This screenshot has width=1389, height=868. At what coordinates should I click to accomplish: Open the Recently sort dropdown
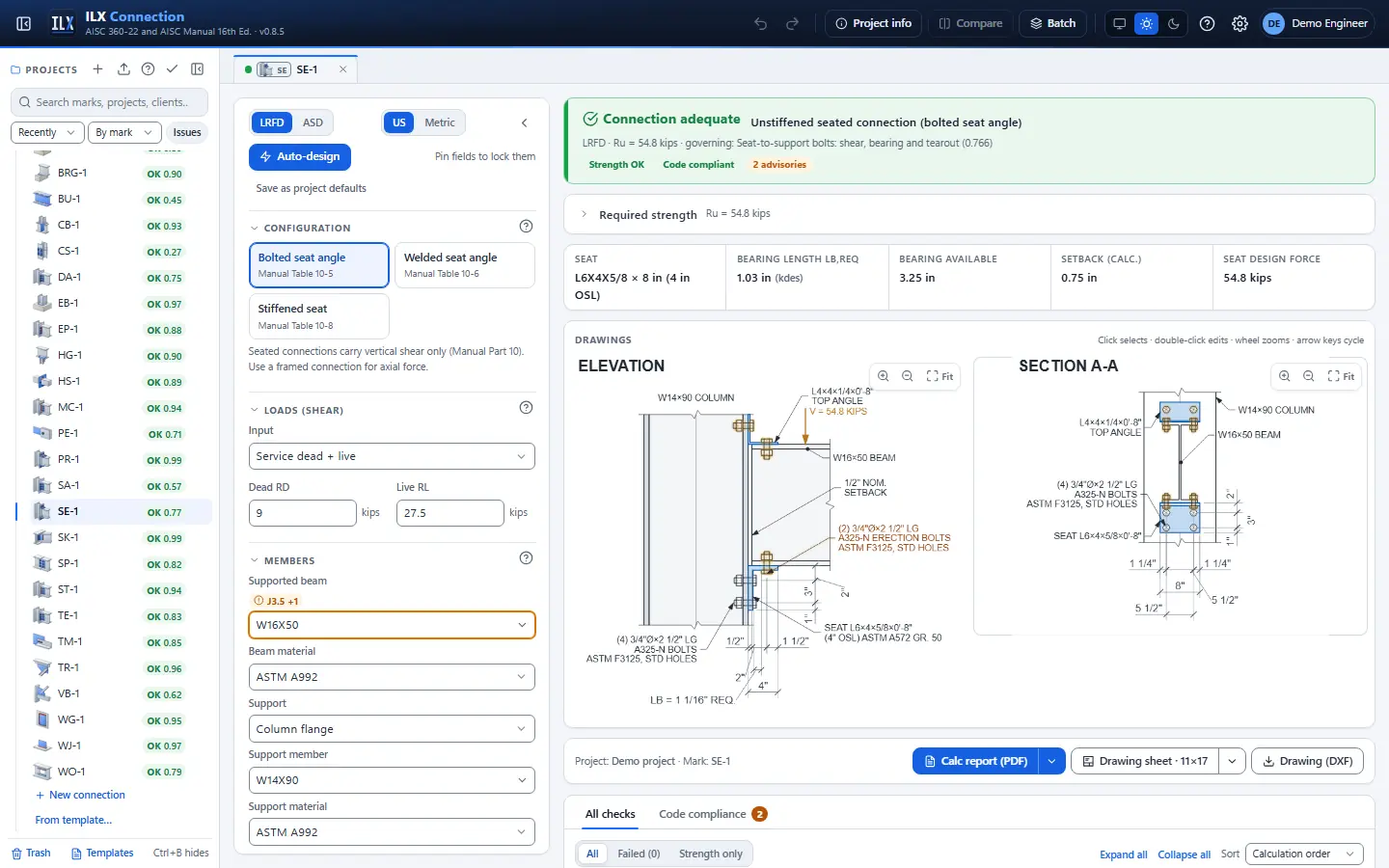point(47,132)
